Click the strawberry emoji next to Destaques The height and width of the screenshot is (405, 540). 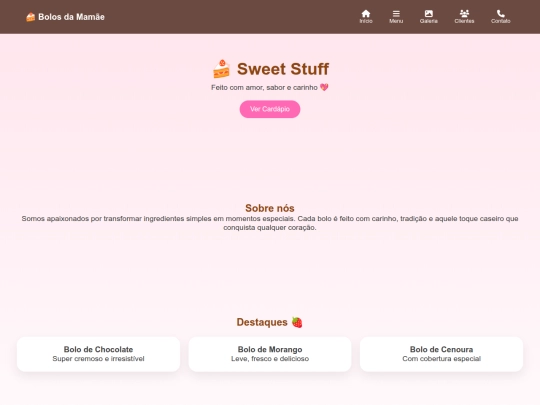pyautogui.click(x=297, y=322)
